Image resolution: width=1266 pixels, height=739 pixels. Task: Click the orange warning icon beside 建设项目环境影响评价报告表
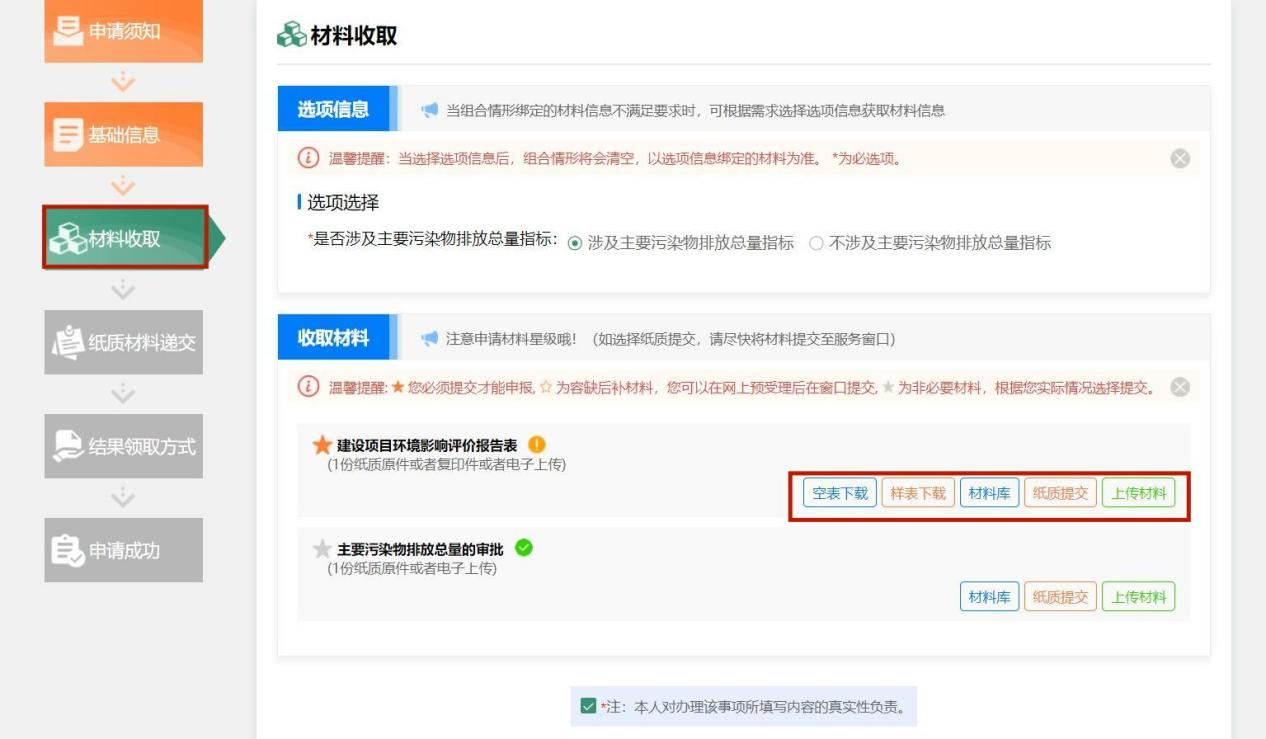pyautogui.click(x=537, y=445)
